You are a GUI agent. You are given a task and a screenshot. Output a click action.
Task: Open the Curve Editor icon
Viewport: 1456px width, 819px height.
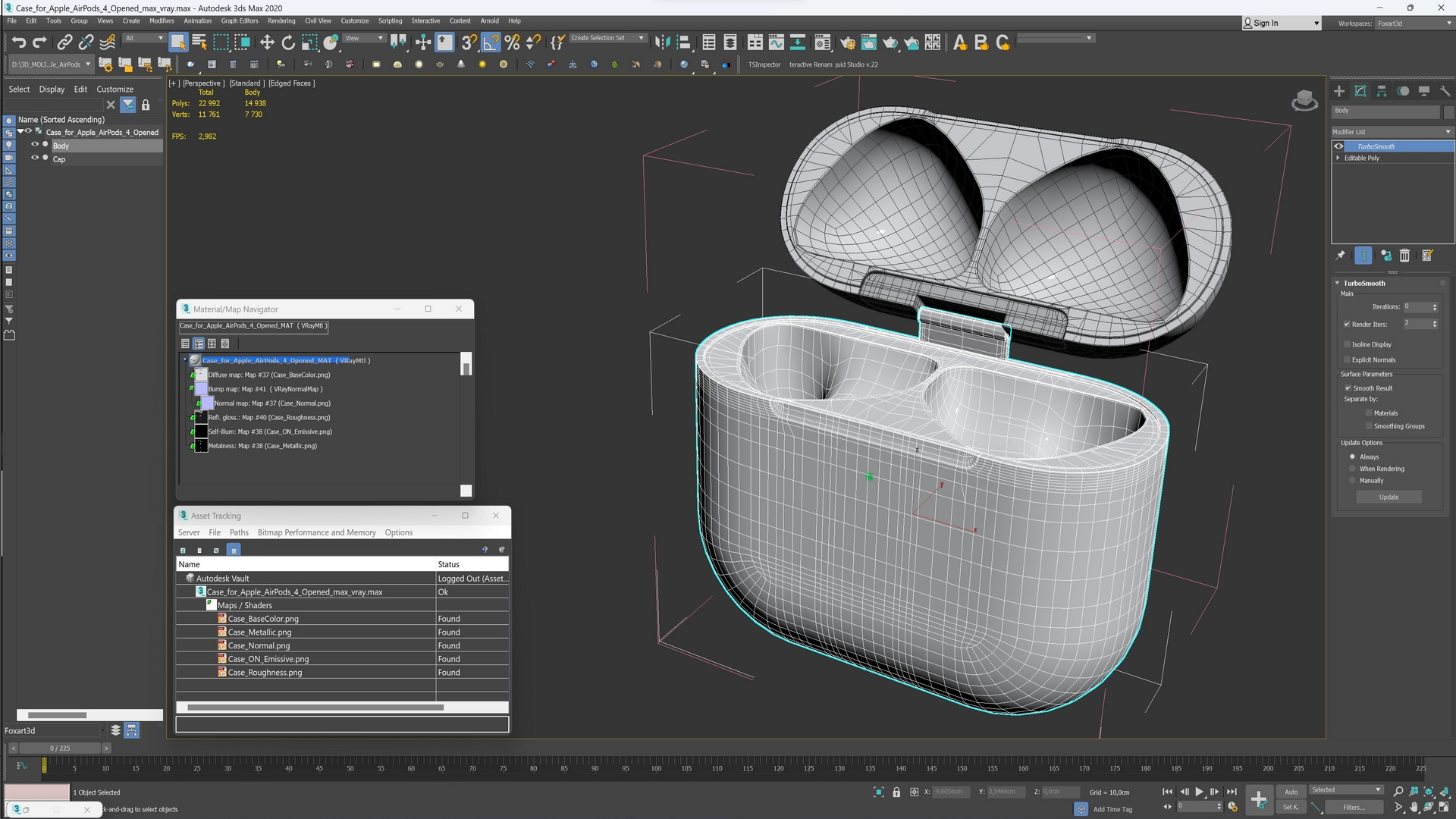pos(776,42)
